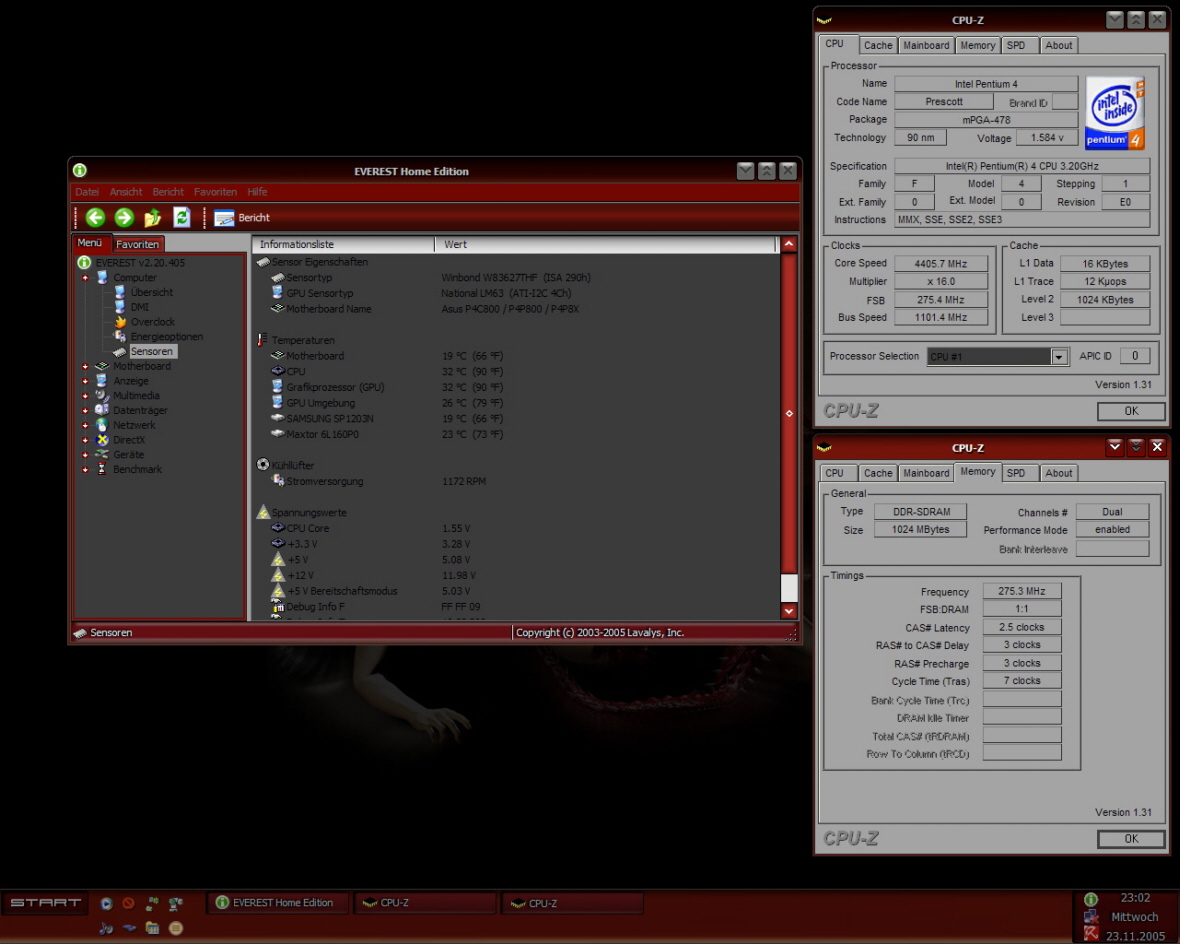Image resolution: width=1180 pixels, height=944 pixels.
Task: Select the Übersicht tree item
Action: coord(151,292)
